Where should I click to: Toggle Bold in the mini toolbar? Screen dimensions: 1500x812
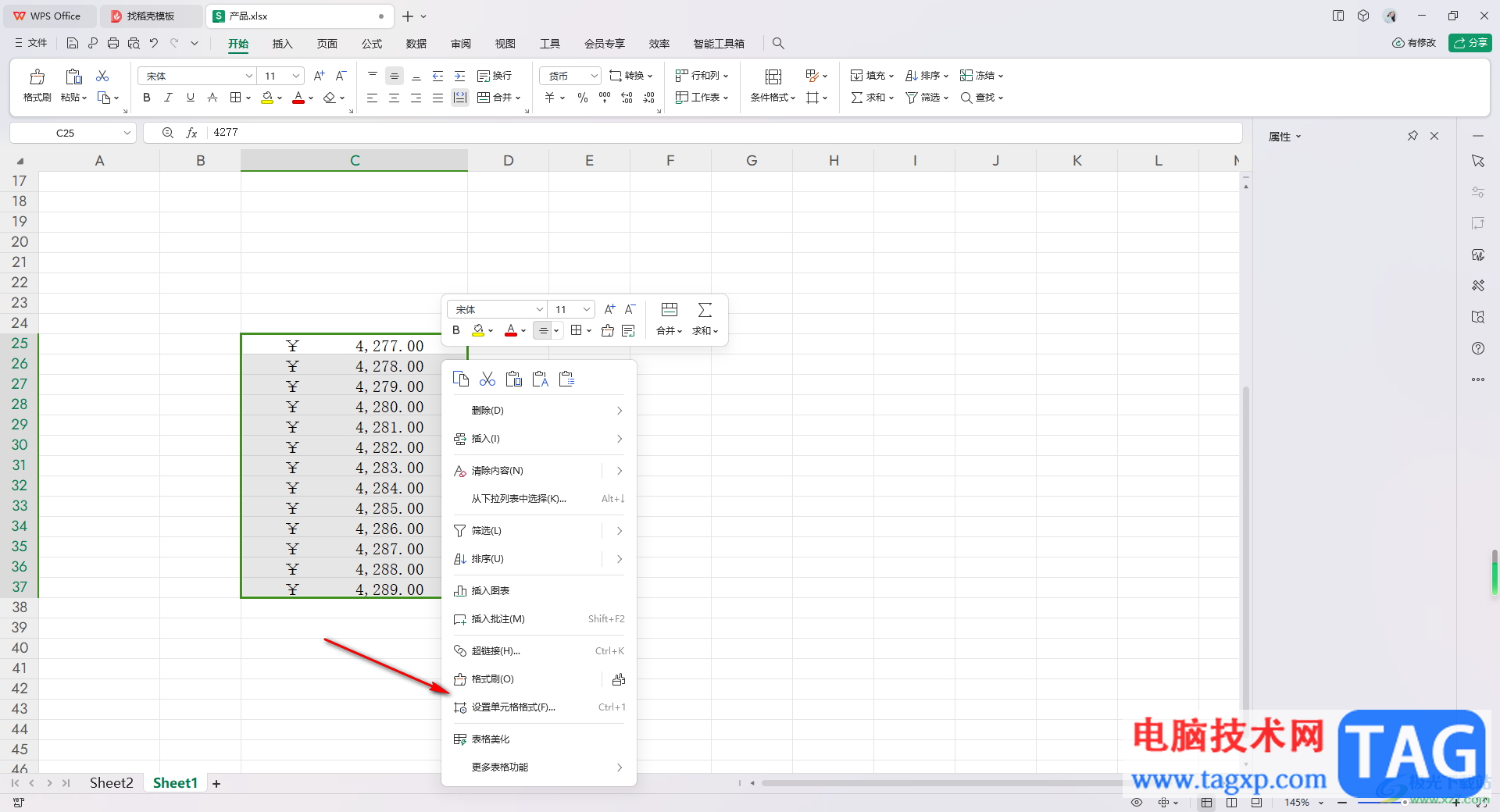pos(456,330)
